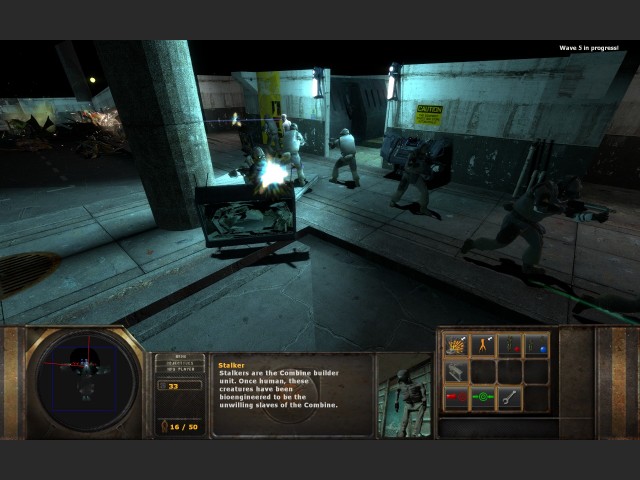
Task: Click the Stalker unit title text
Action: coord(231,365)
